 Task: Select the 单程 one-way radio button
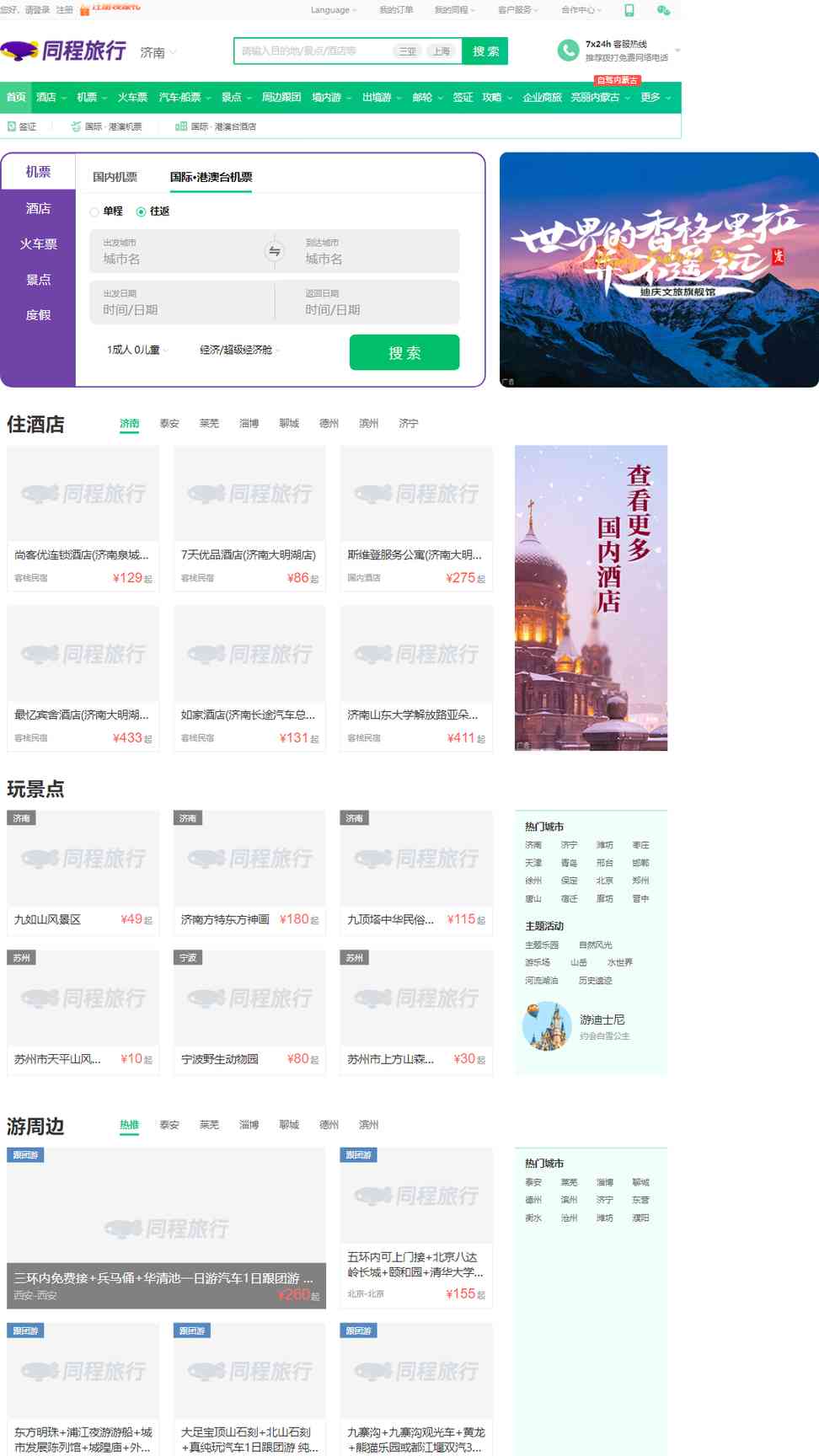(94, 211)
